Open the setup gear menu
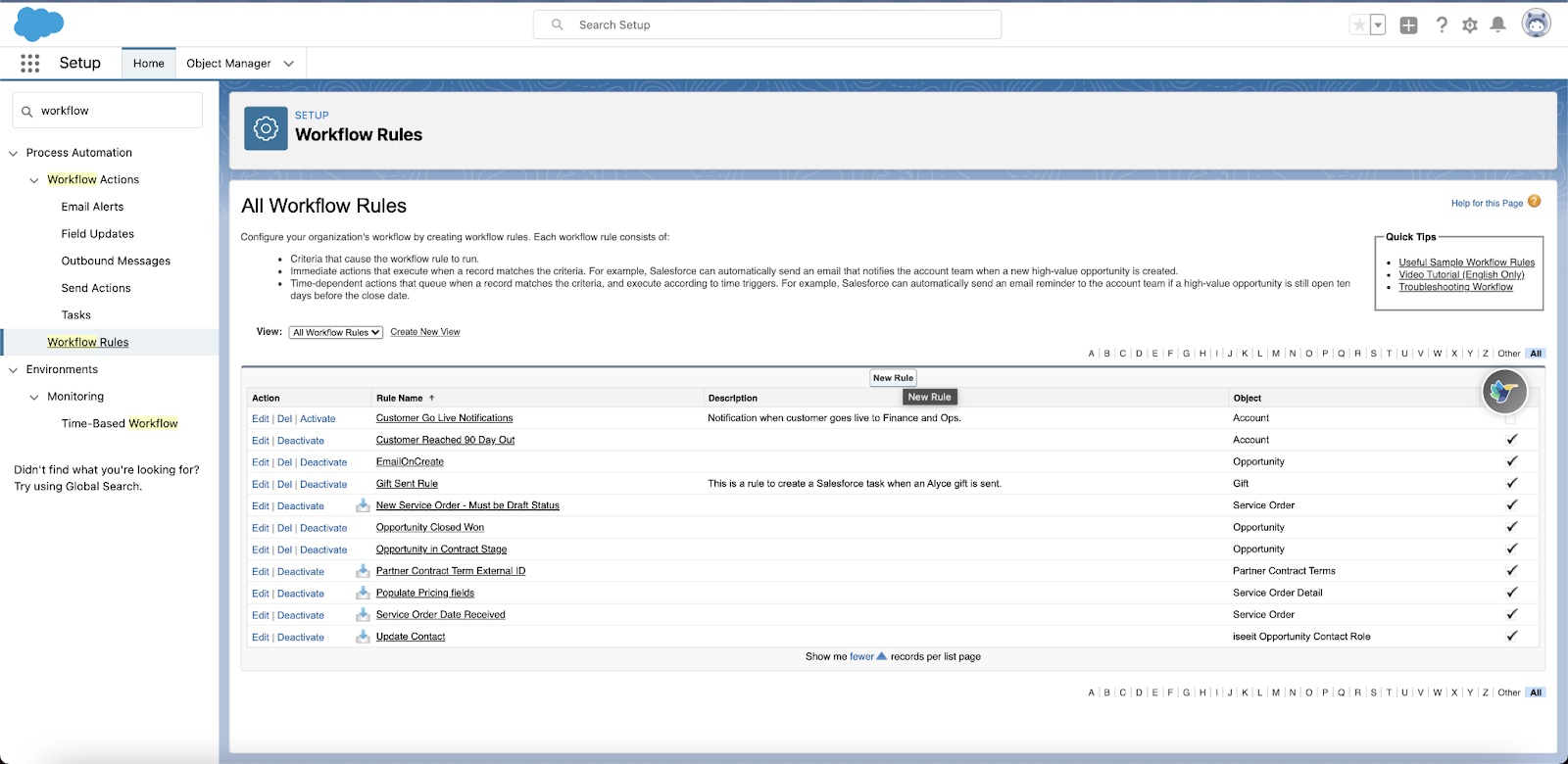1568x764 pixels. tap(1470, 25)
